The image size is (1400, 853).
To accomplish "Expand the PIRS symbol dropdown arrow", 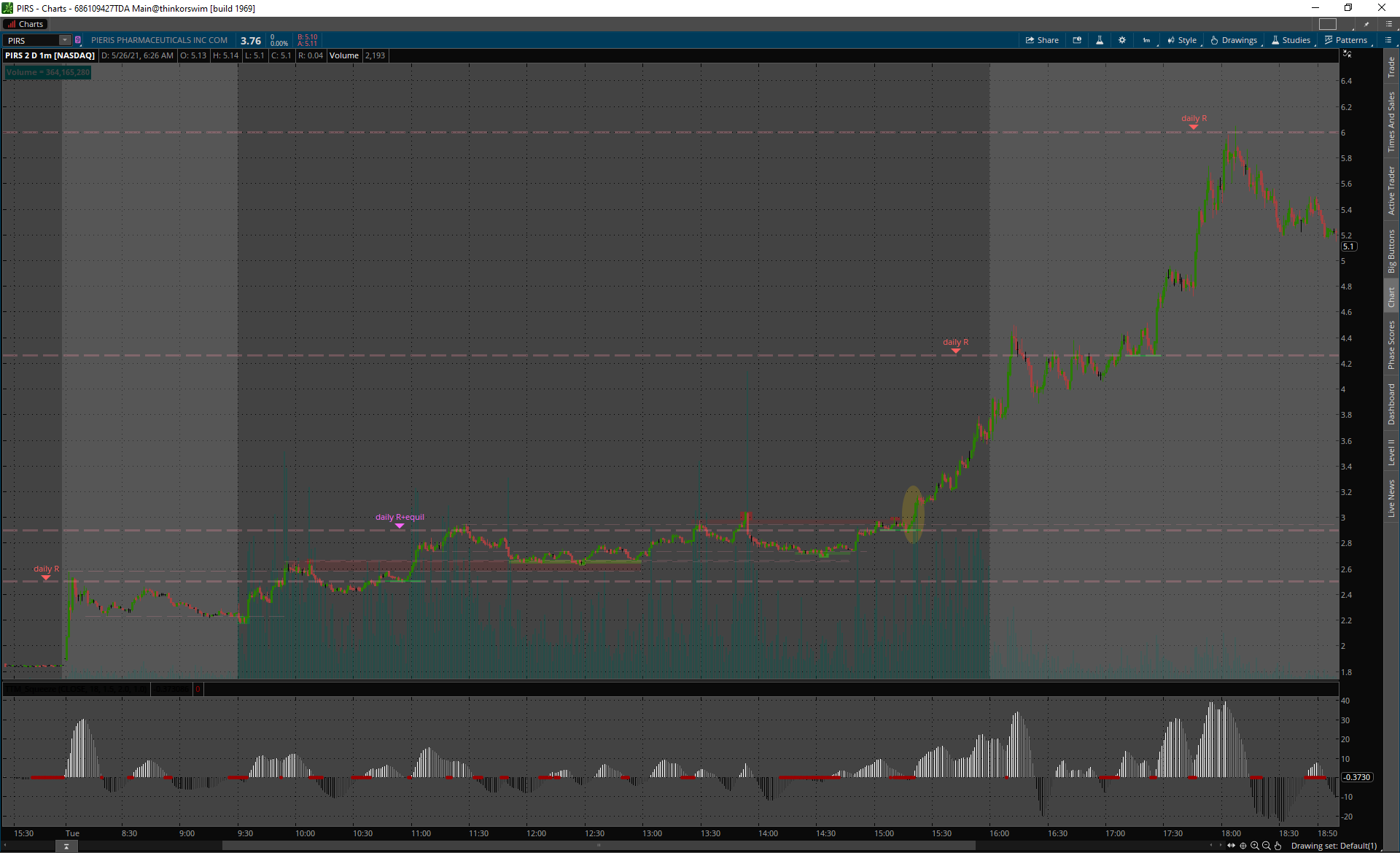I will tap(65, 40).
